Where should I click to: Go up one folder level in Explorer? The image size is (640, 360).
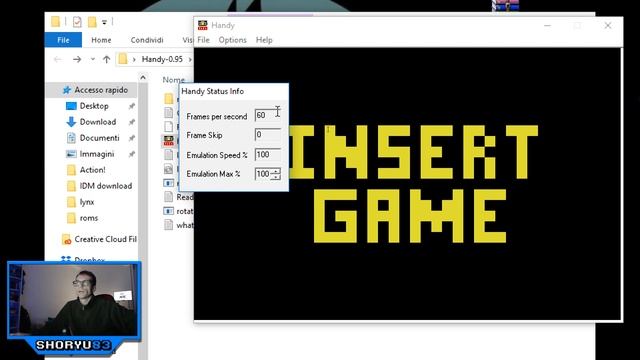(107, 60)
